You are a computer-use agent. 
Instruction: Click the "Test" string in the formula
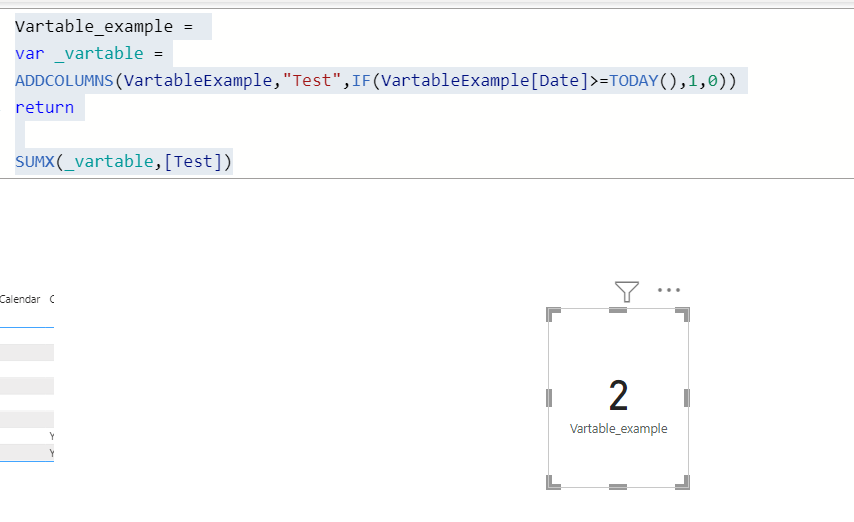click(x=312, y=81)
